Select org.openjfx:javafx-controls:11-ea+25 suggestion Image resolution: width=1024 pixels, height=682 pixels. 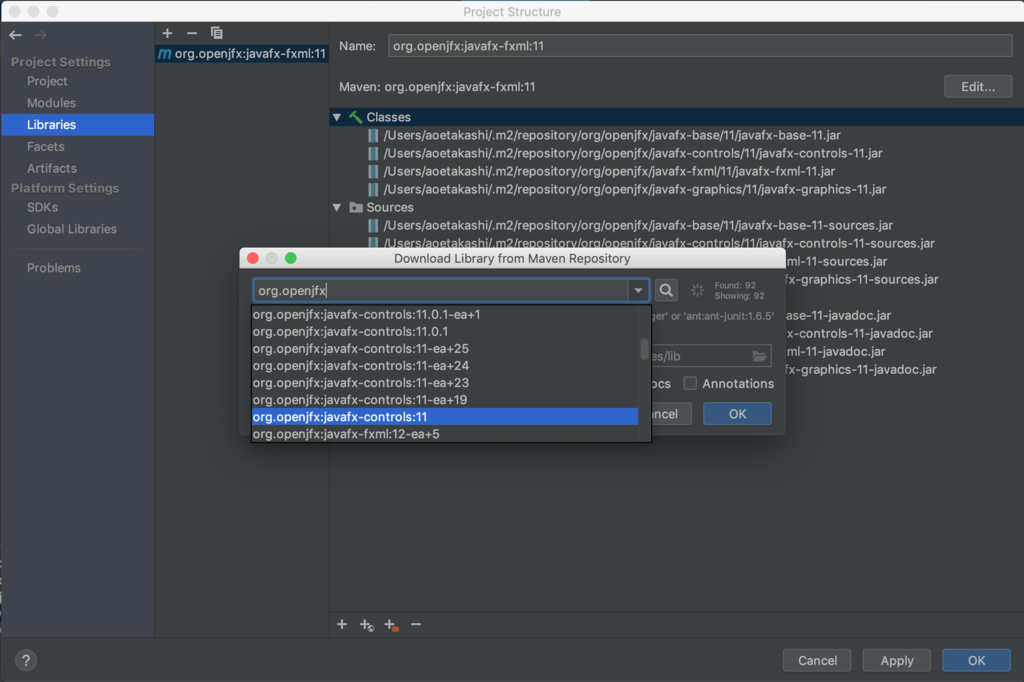click(x=445, y=348)
